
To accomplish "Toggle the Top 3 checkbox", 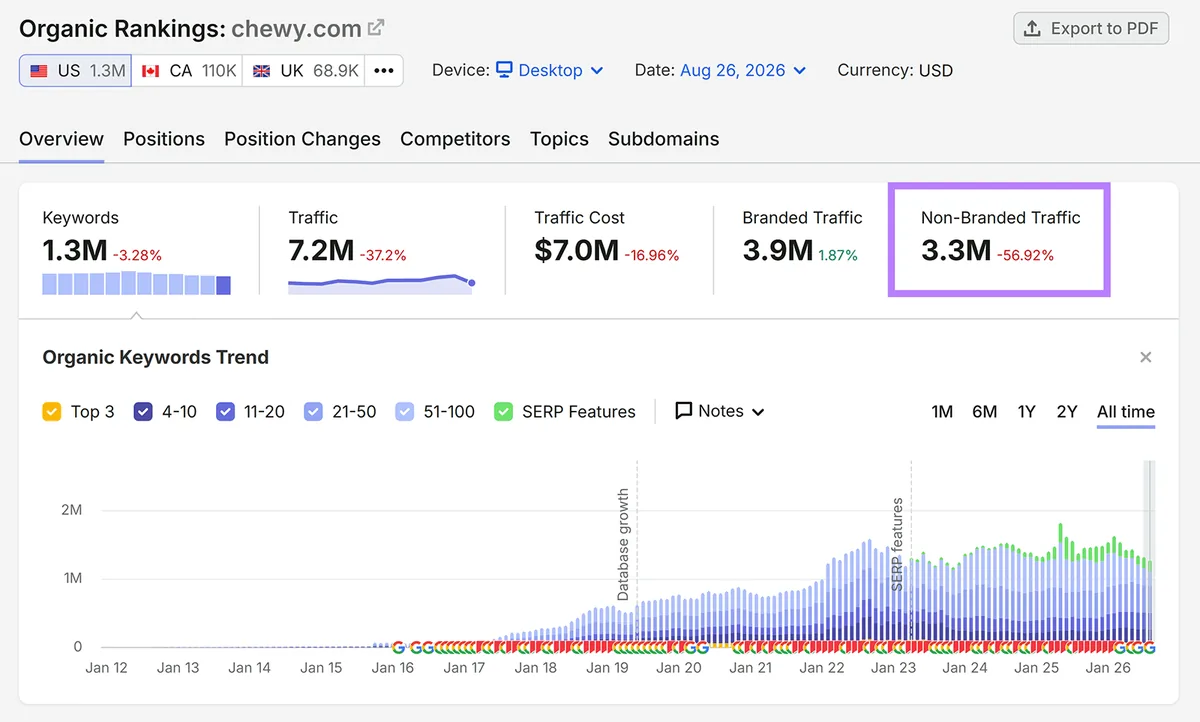I will (52, 412).
